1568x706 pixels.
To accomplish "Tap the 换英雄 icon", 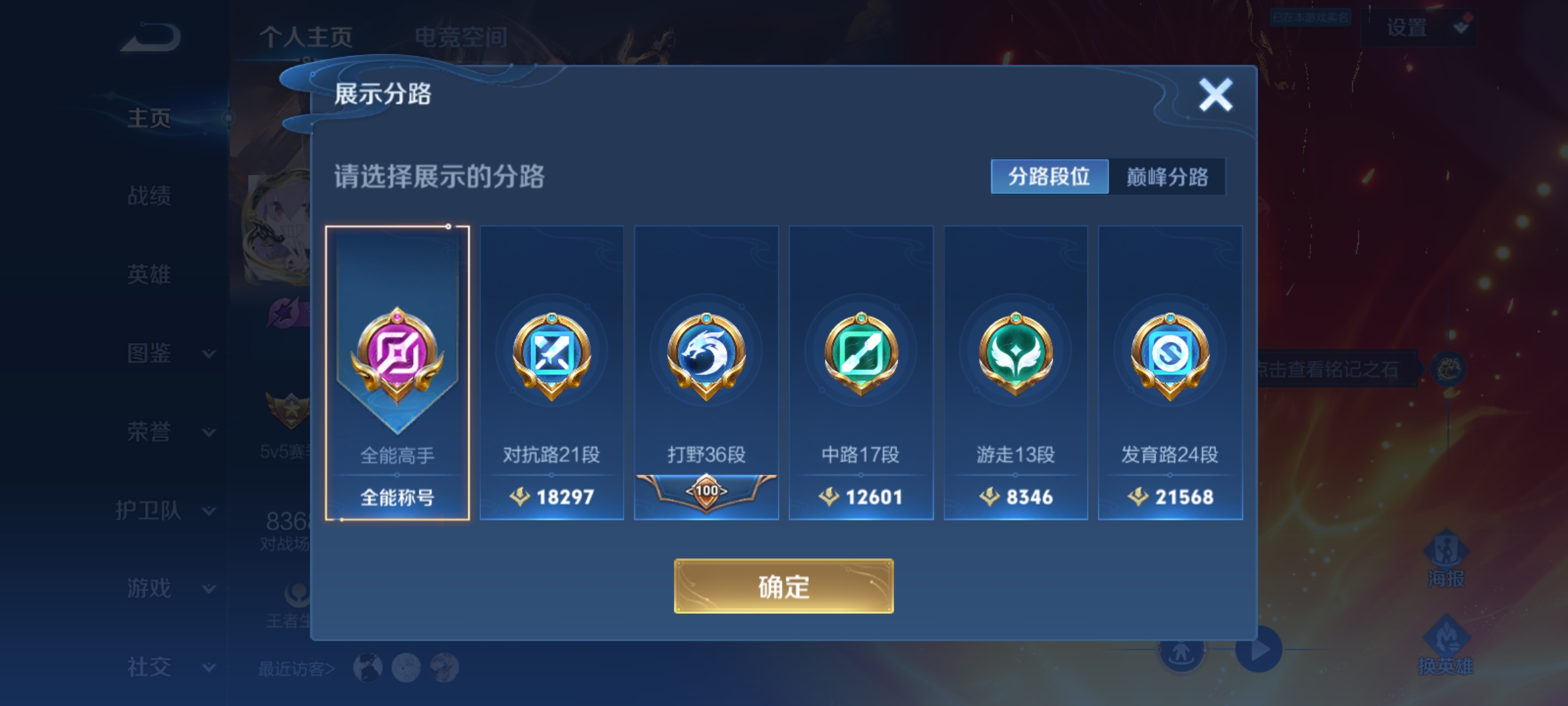I will coord(1446,646).
